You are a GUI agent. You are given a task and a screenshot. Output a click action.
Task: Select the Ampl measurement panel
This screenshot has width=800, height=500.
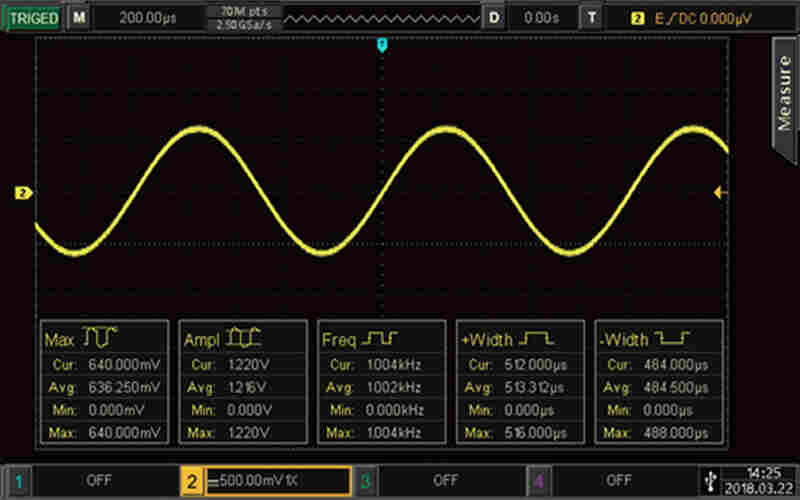click(243, 384)
